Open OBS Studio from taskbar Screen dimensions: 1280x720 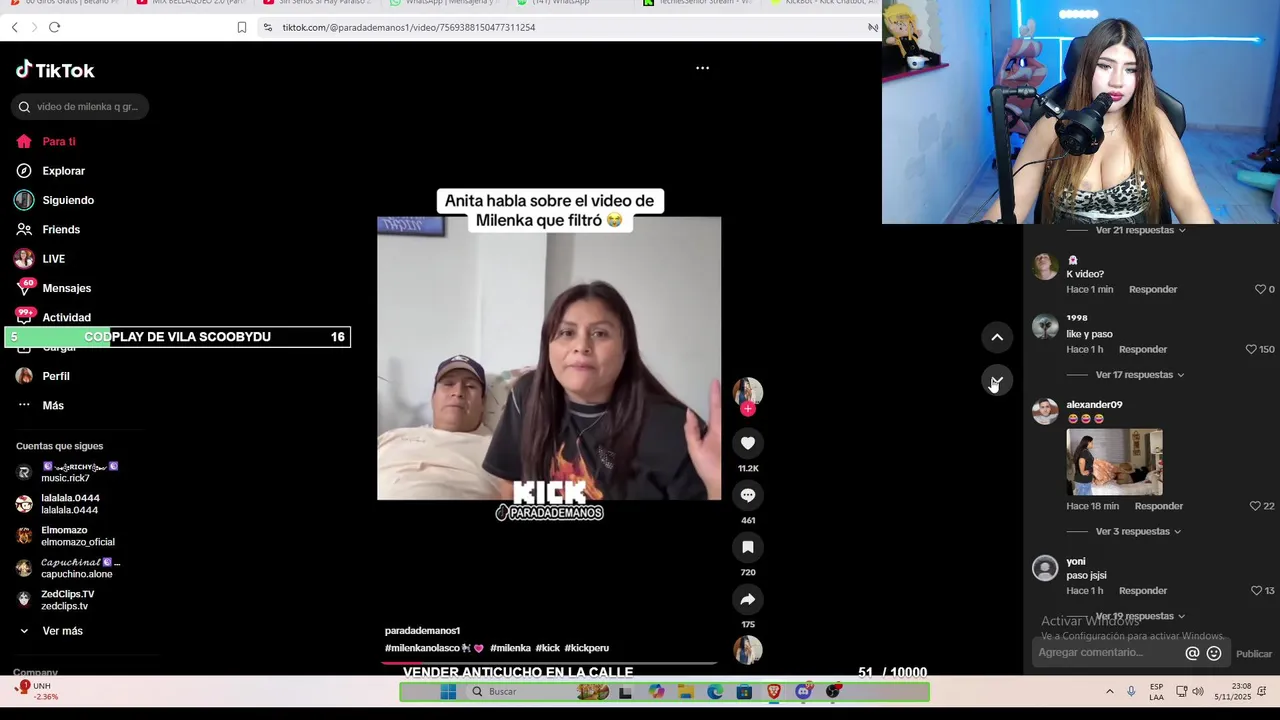click(833, 692)
